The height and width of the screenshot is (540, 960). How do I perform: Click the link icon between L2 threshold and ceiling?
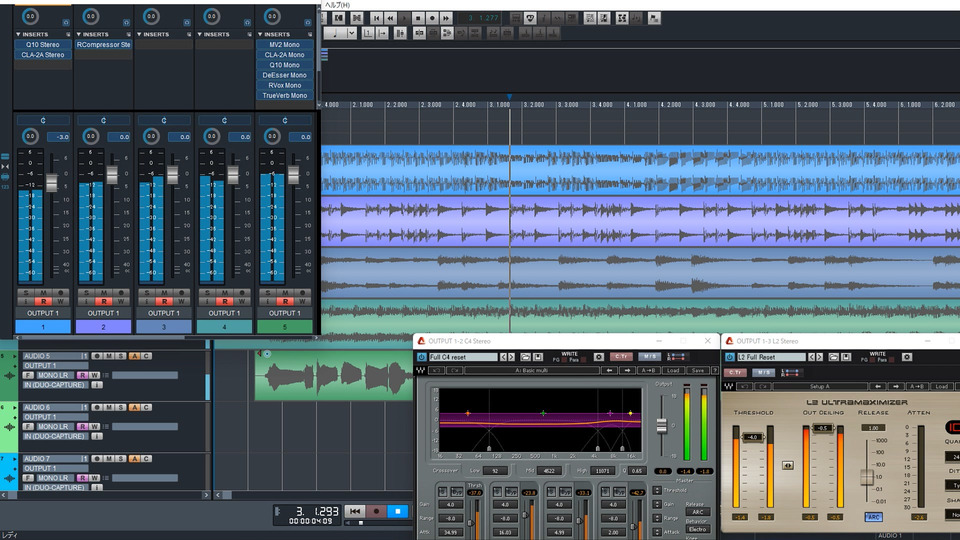[788, 464]
